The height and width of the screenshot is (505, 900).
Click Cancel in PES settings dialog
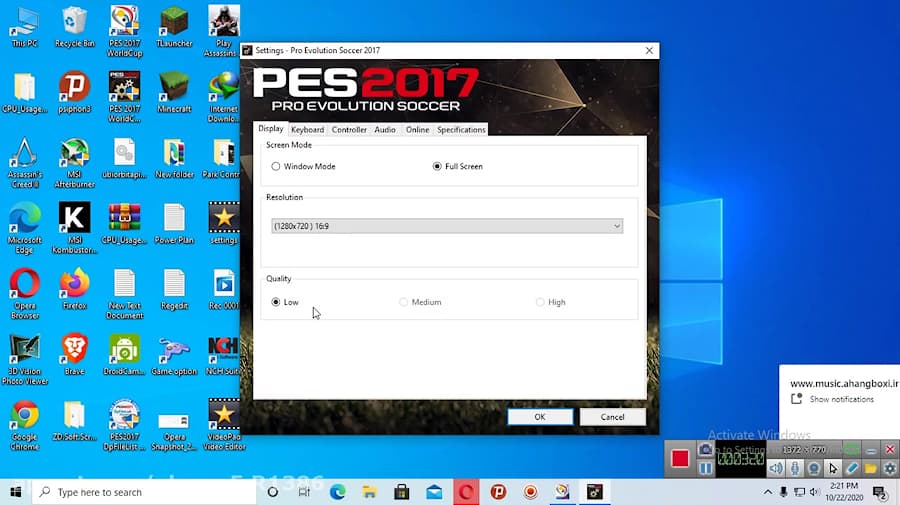click(612, 417)
